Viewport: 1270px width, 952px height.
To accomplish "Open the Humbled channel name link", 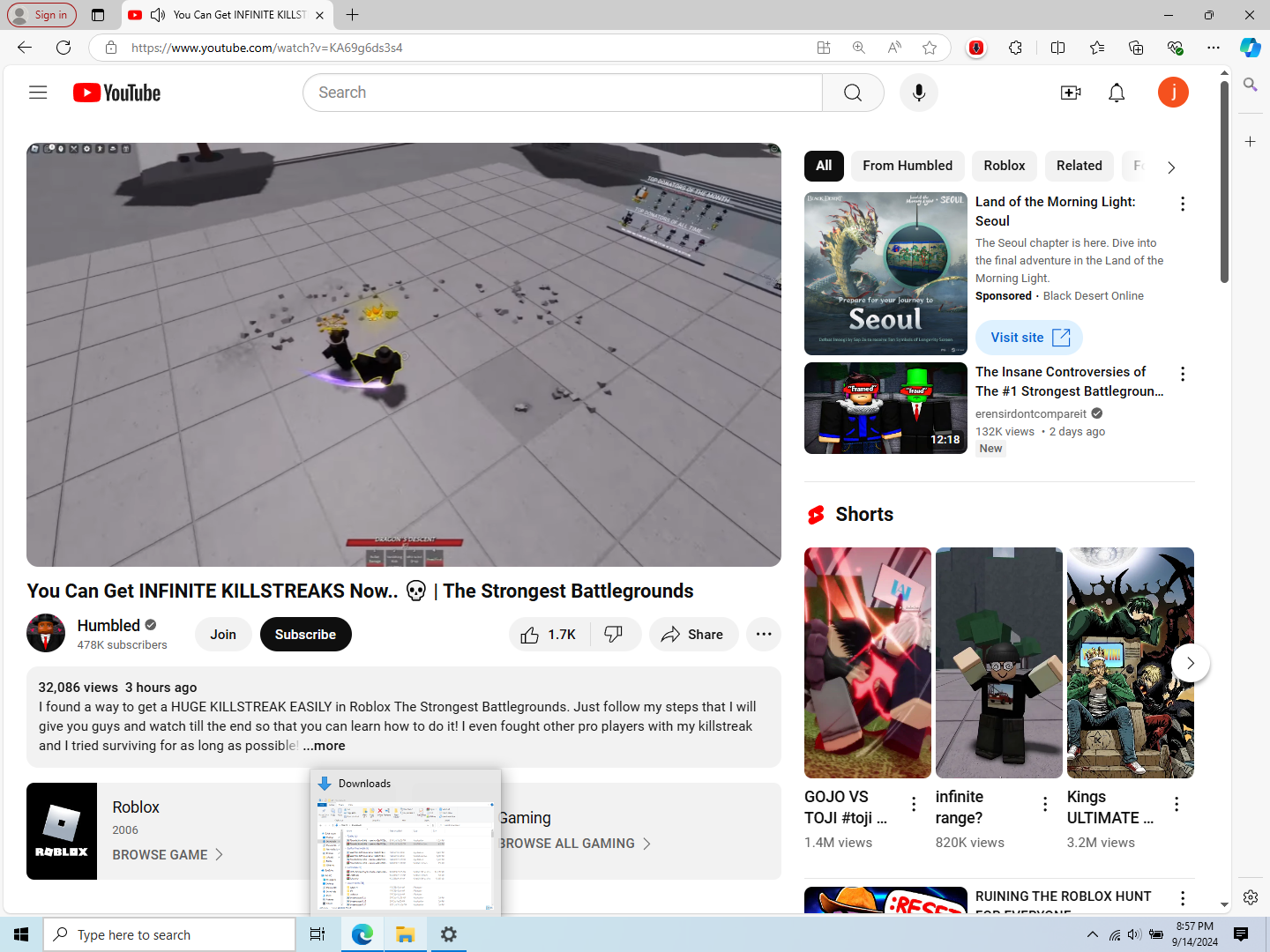I will (x=108, y=625).
